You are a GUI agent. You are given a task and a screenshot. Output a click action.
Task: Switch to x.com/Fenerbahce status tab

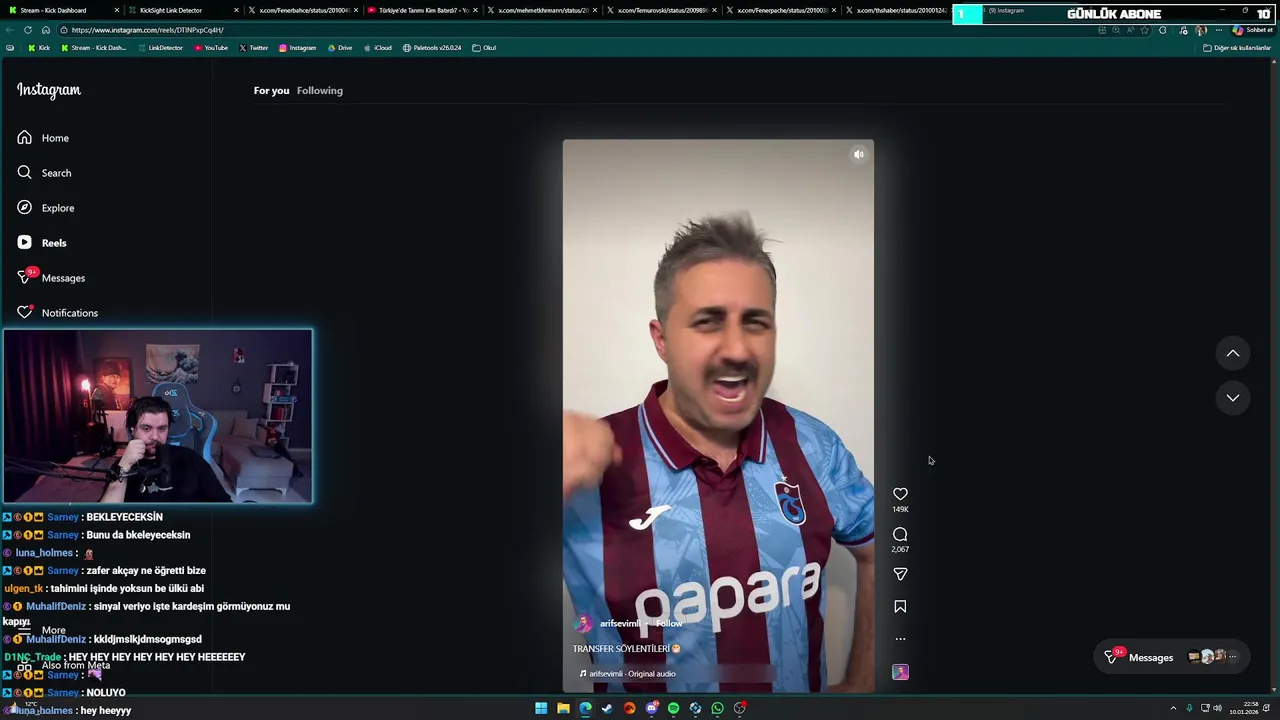302,10
